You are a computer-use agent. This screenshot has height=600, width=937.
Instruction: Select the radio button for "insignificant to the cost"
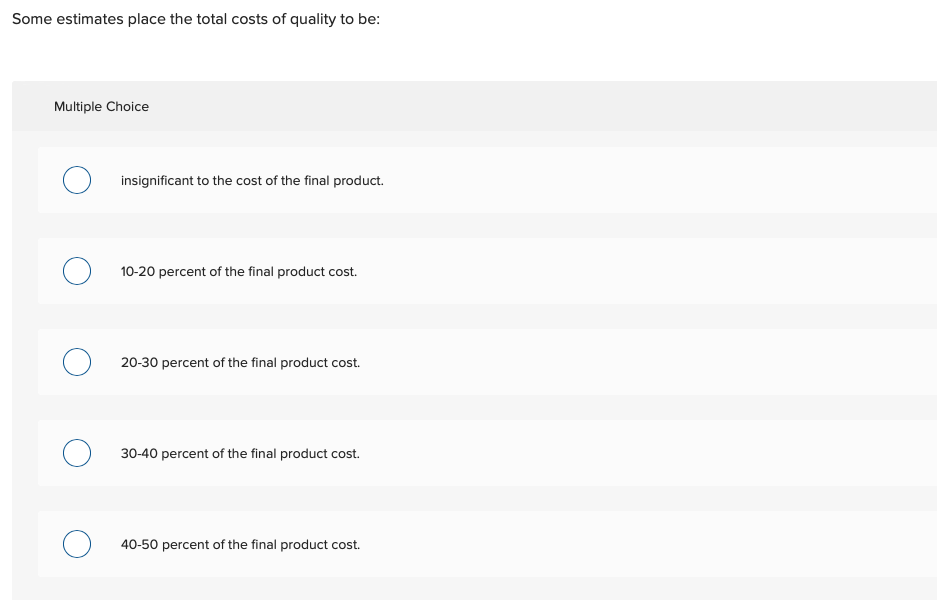[77, 180]
